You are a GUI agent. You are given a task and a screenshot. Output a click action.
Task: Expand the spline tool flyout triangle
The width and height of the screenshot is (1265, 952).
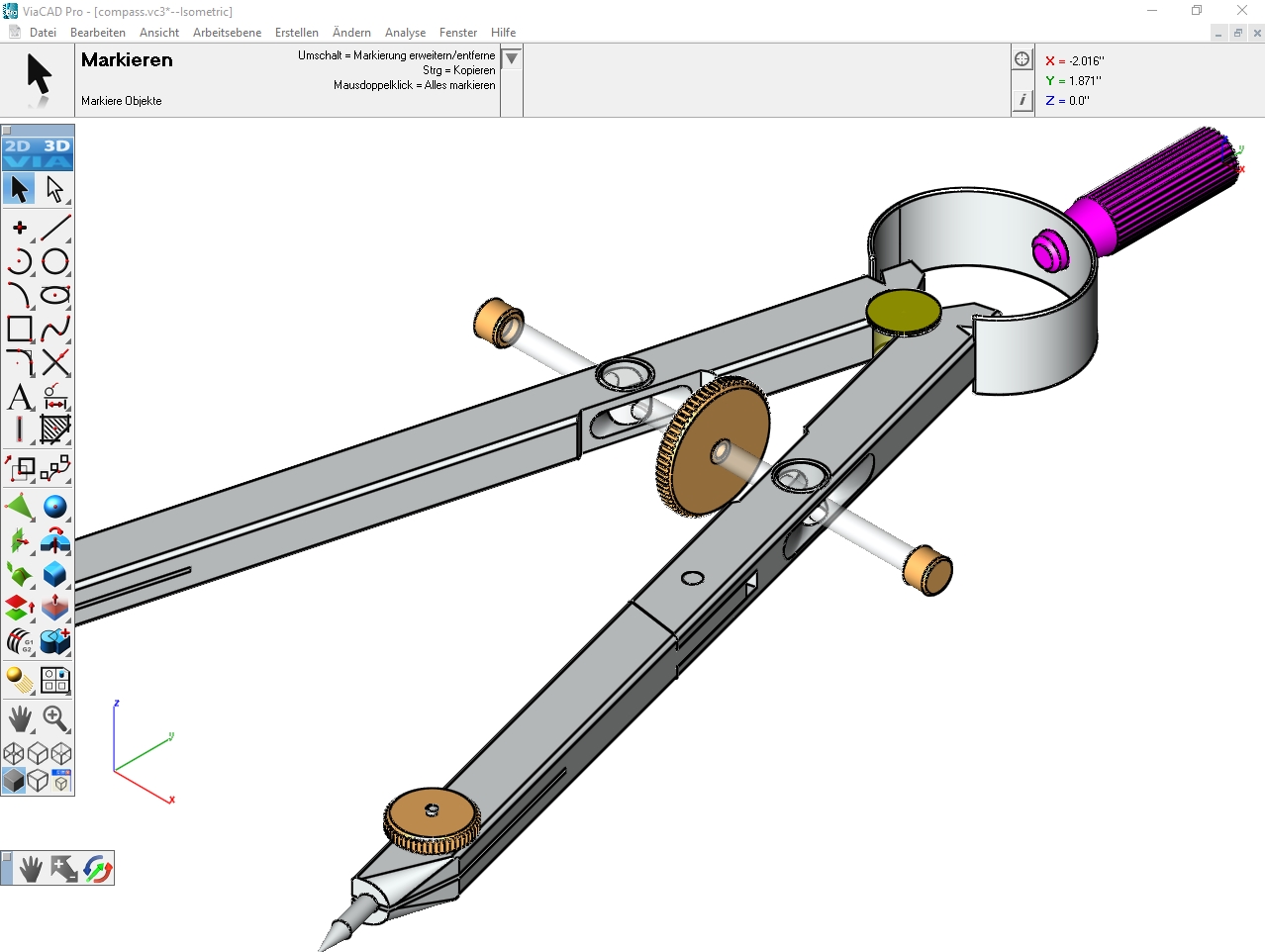tap(67, 339)
